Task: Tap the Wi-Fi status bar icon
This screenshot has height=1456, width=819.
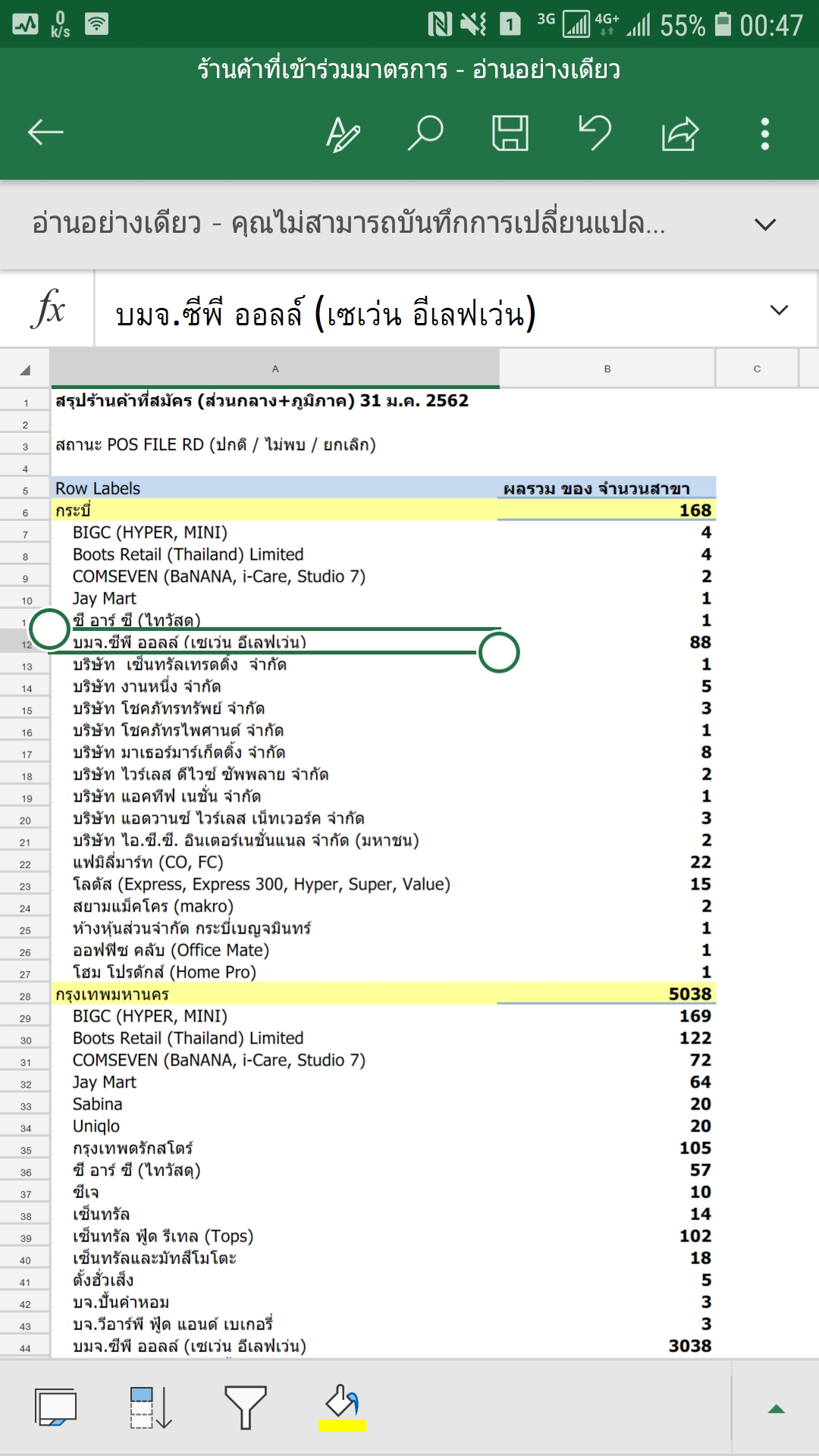Action: (x=96, y=24)
